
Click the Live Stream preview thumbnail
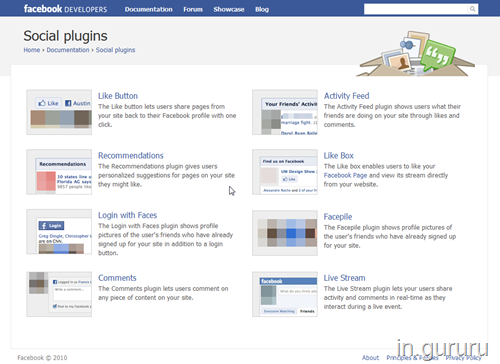pos(285,294)
